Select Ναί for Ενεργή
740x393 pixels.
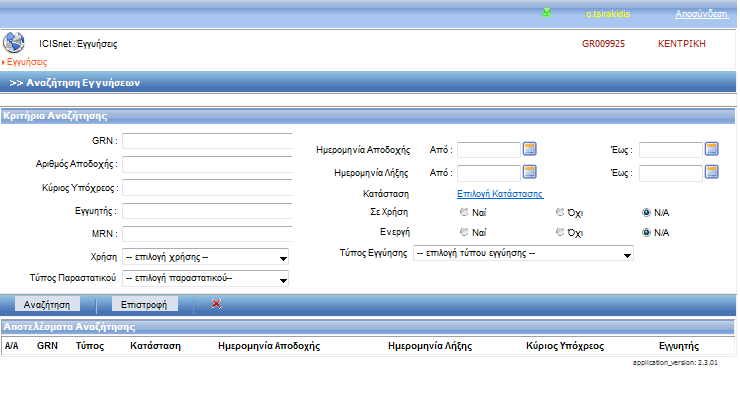click(464, 232)
